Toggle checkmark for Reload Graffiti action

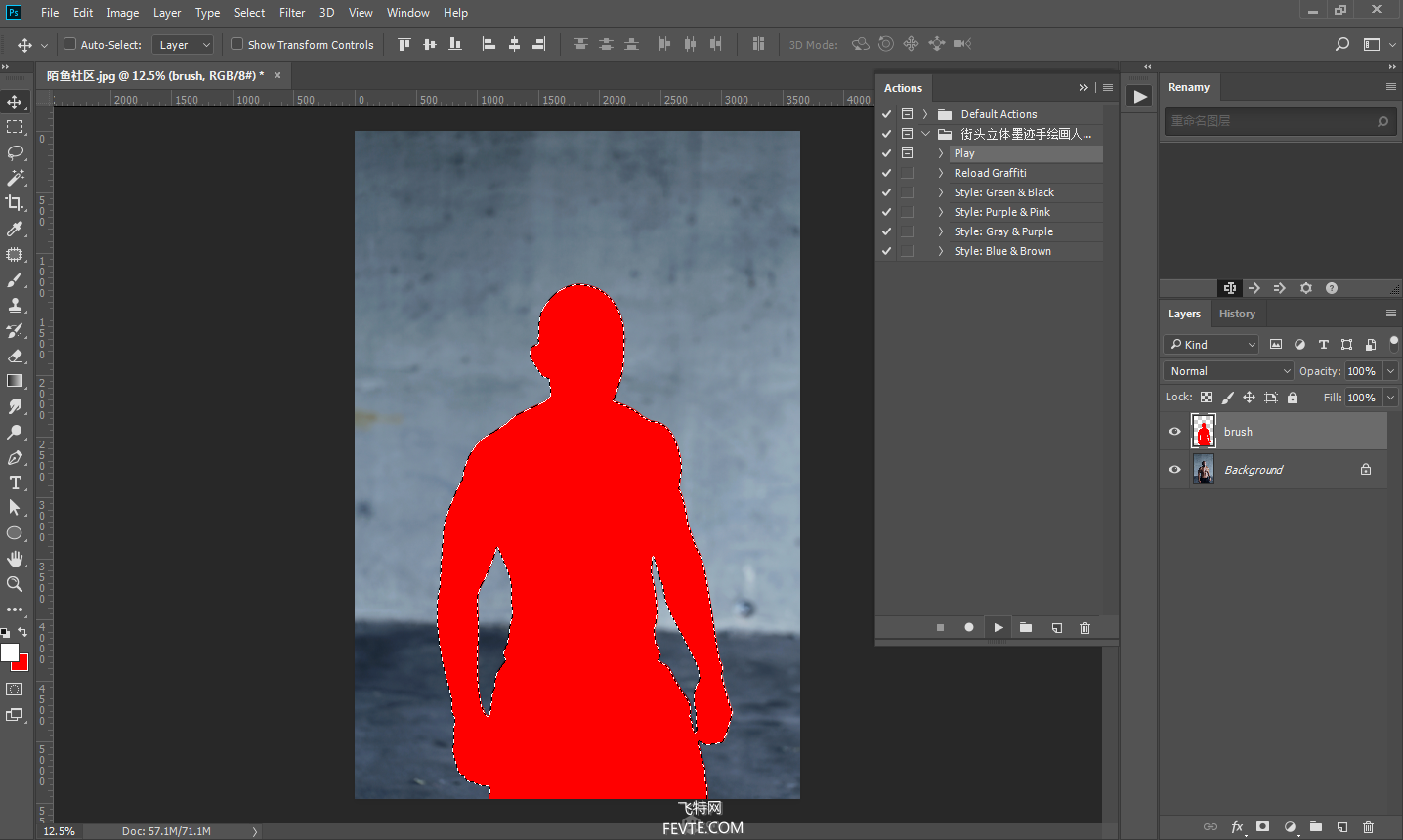[x=887, y=173]
